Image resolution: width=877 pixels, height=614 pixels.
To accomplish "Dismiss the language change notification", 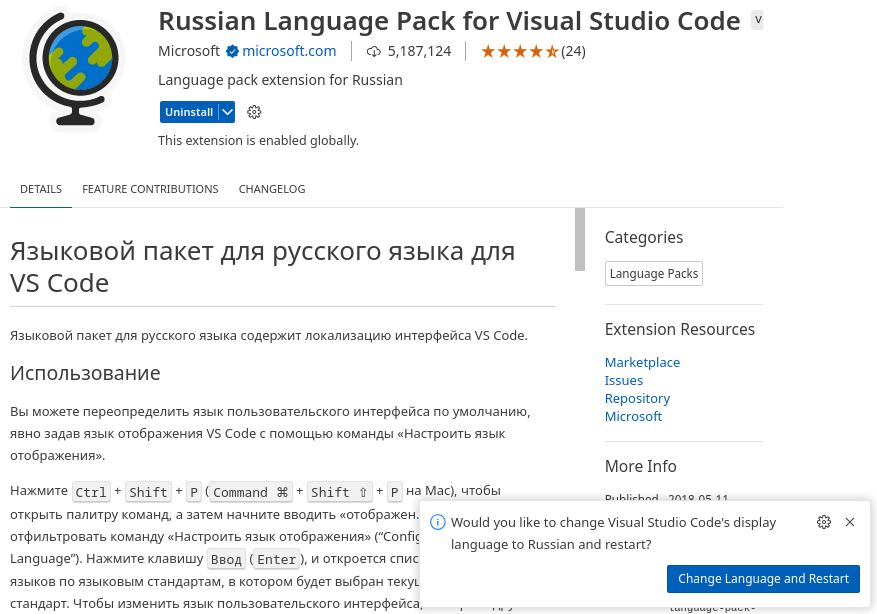I will (x=850, y=522).
